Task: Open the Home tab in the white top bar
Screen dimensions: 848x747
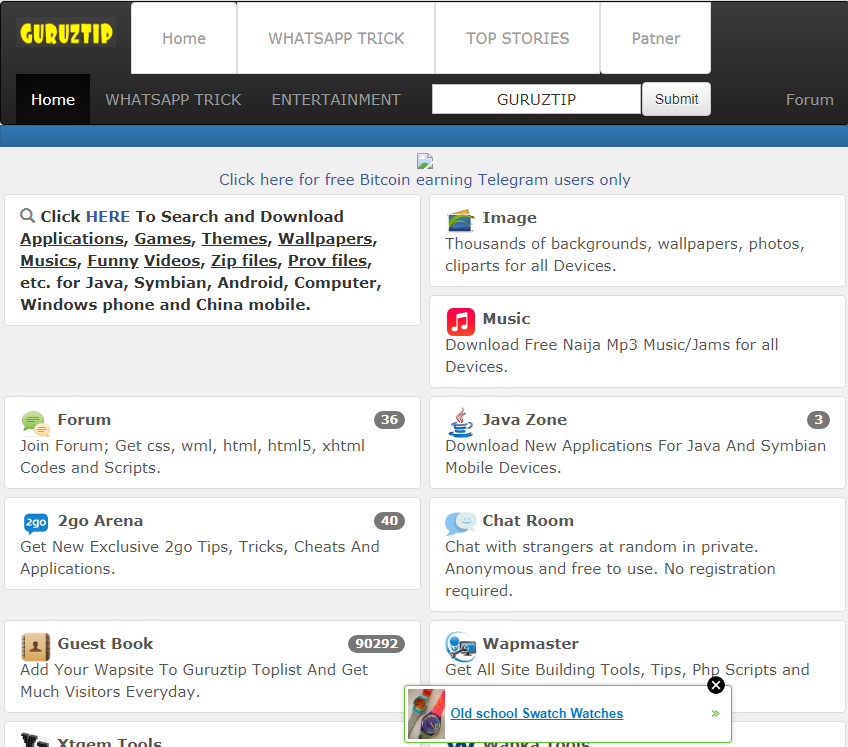Action: coord(184,38)
